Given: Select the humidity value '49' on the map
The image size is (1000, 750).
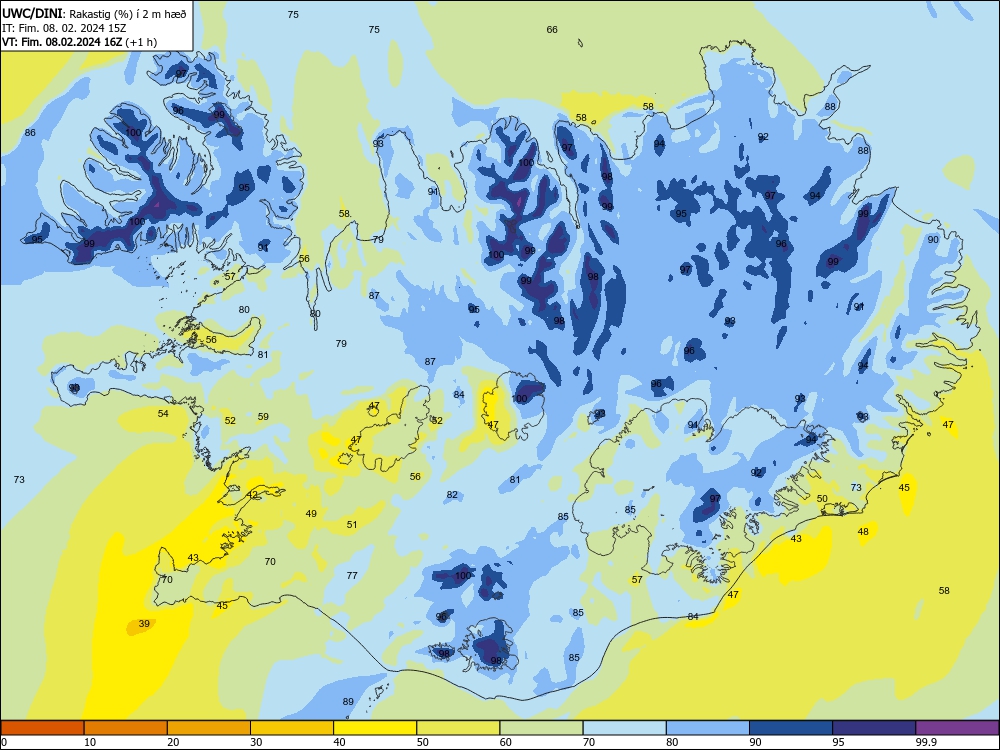Looking at the screenshot, I should [x=311, y=513].
